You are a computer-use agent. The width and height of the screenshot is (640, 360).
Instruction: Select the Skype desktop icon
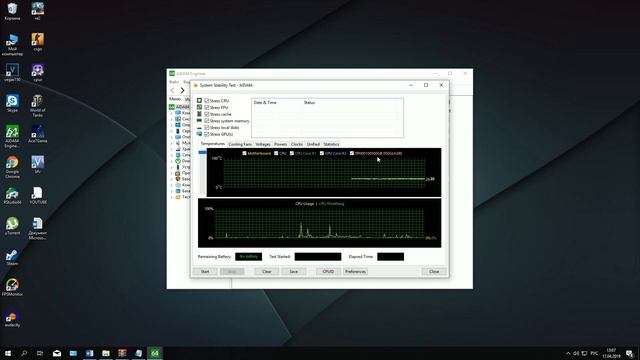coord(12,103)
